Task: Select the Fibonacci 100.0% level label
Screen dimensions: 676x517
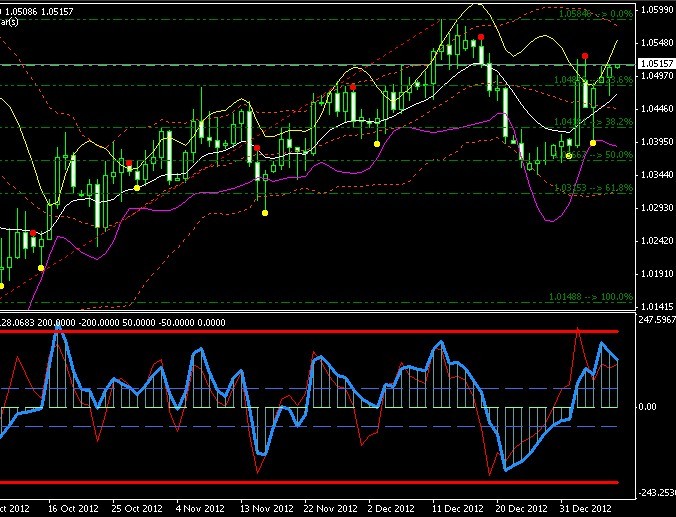Action: [x=591, y=297]
